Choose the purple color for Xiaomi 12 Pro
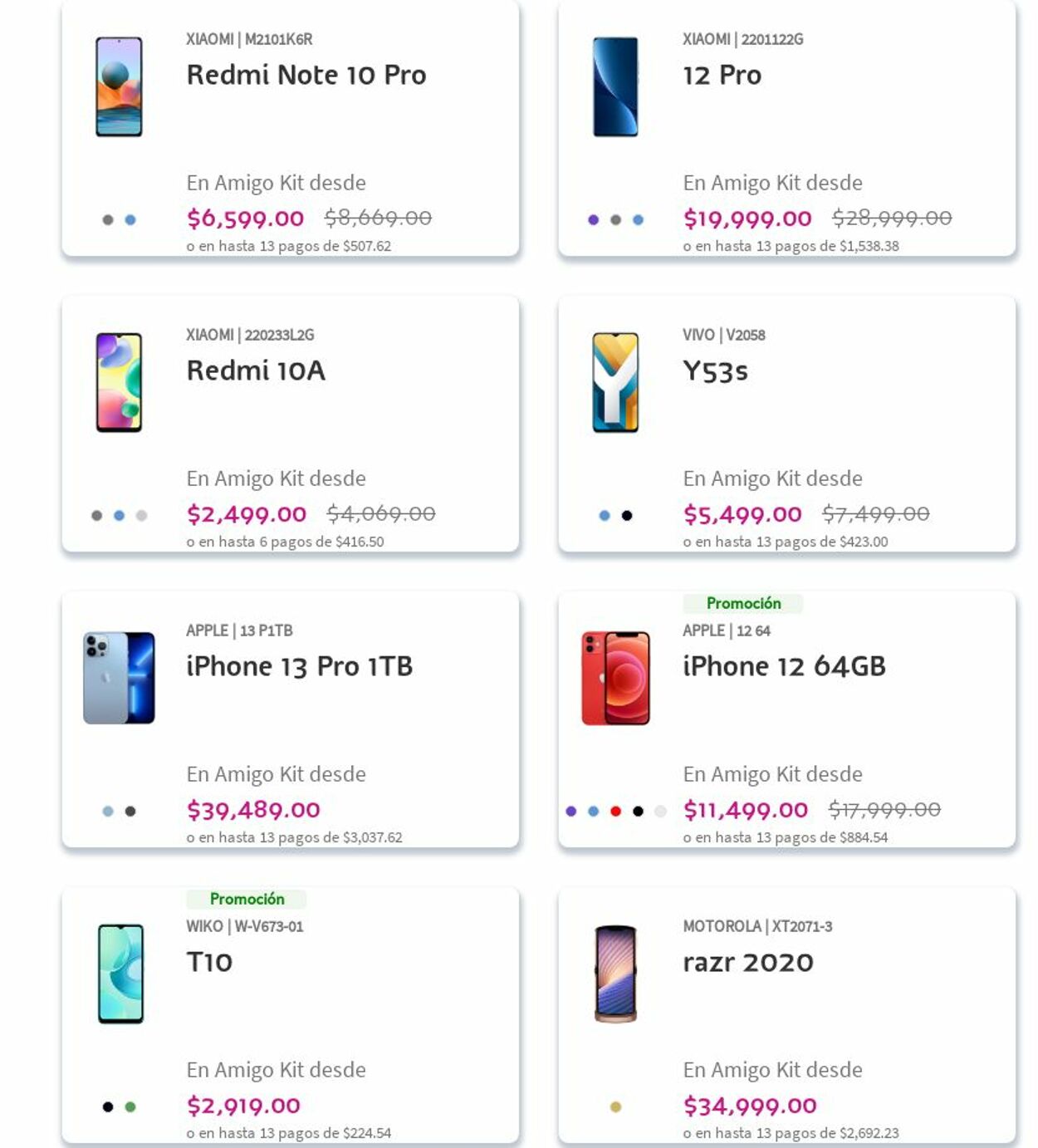This screenshot has height=1148, width=1038. click(x=593, y=220)
